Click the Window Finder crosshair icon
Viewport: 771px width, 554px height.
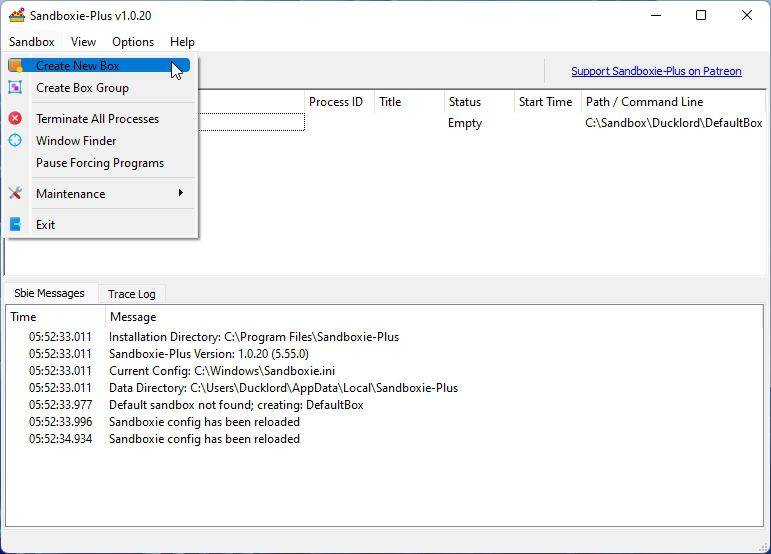pyautogui.click(x=15, y=141)
